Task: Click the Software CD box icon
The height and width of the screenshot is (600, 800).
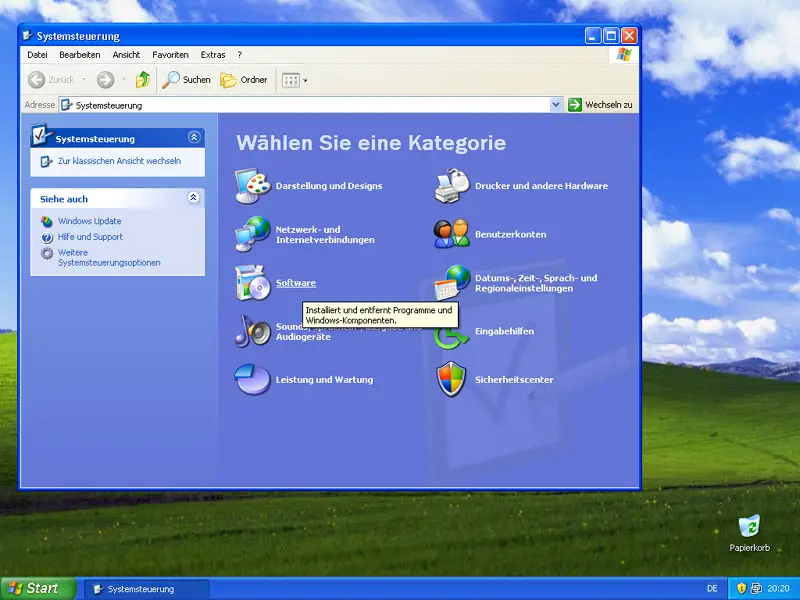Action: [x=253, y=283]
